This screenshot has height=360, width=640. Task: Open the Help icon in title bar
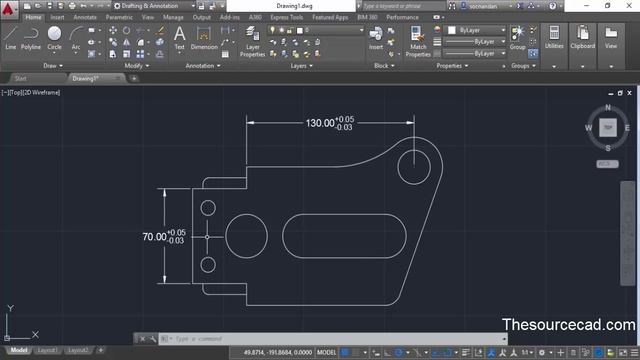coord(552,6)
